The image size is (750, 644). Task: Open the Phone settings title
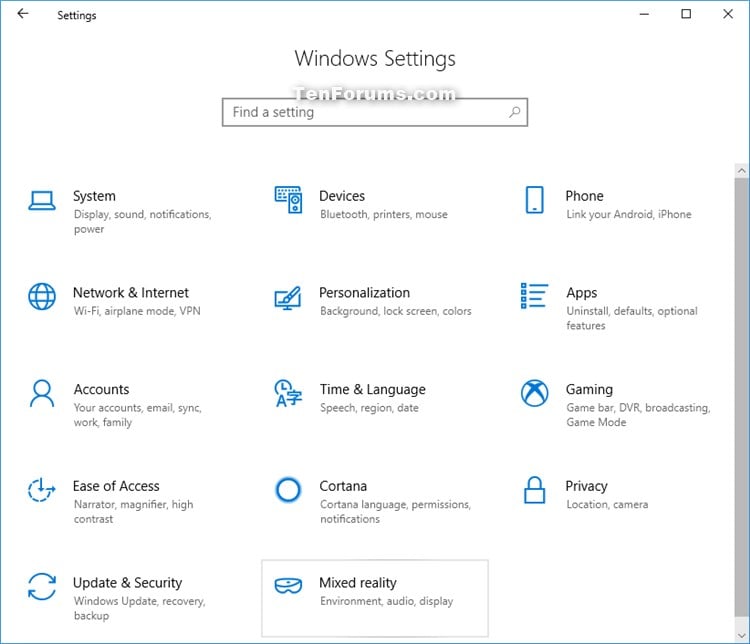coord(585,196)
